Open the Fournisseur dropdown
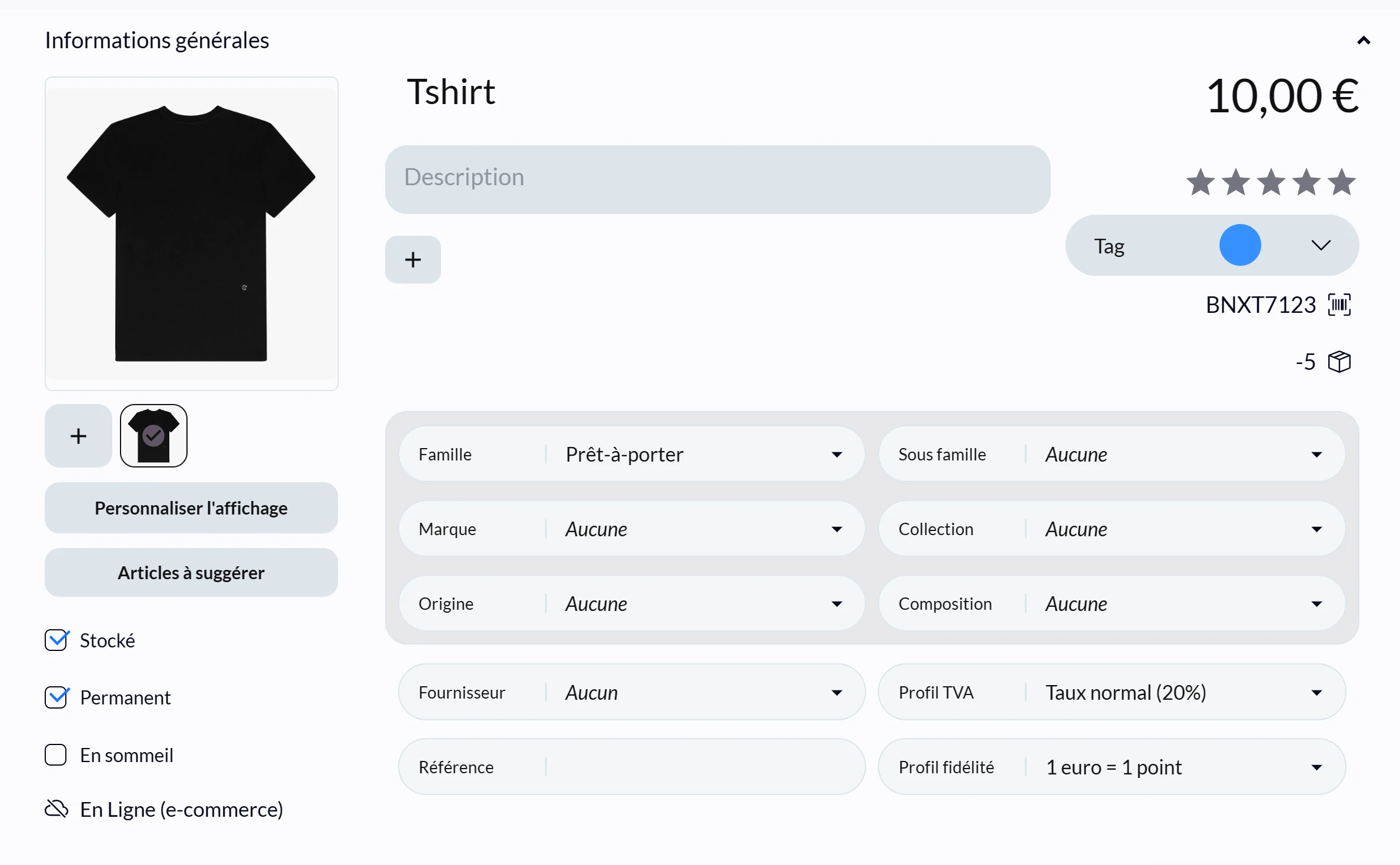This screenshot has height=865, width=1400. point(631,692)
